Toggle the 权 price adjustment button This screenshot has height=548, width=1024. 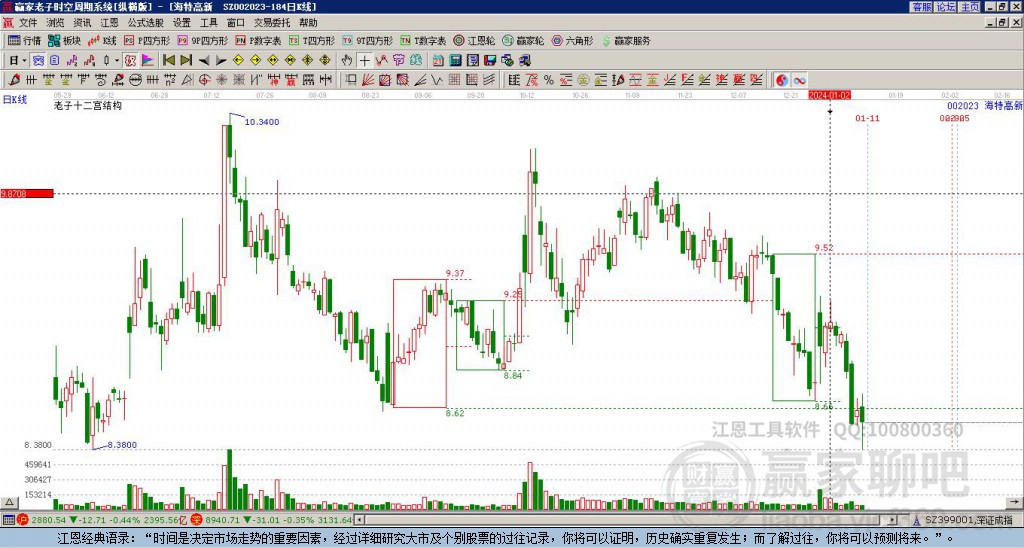pyautogui.click(x=130, y=60)
